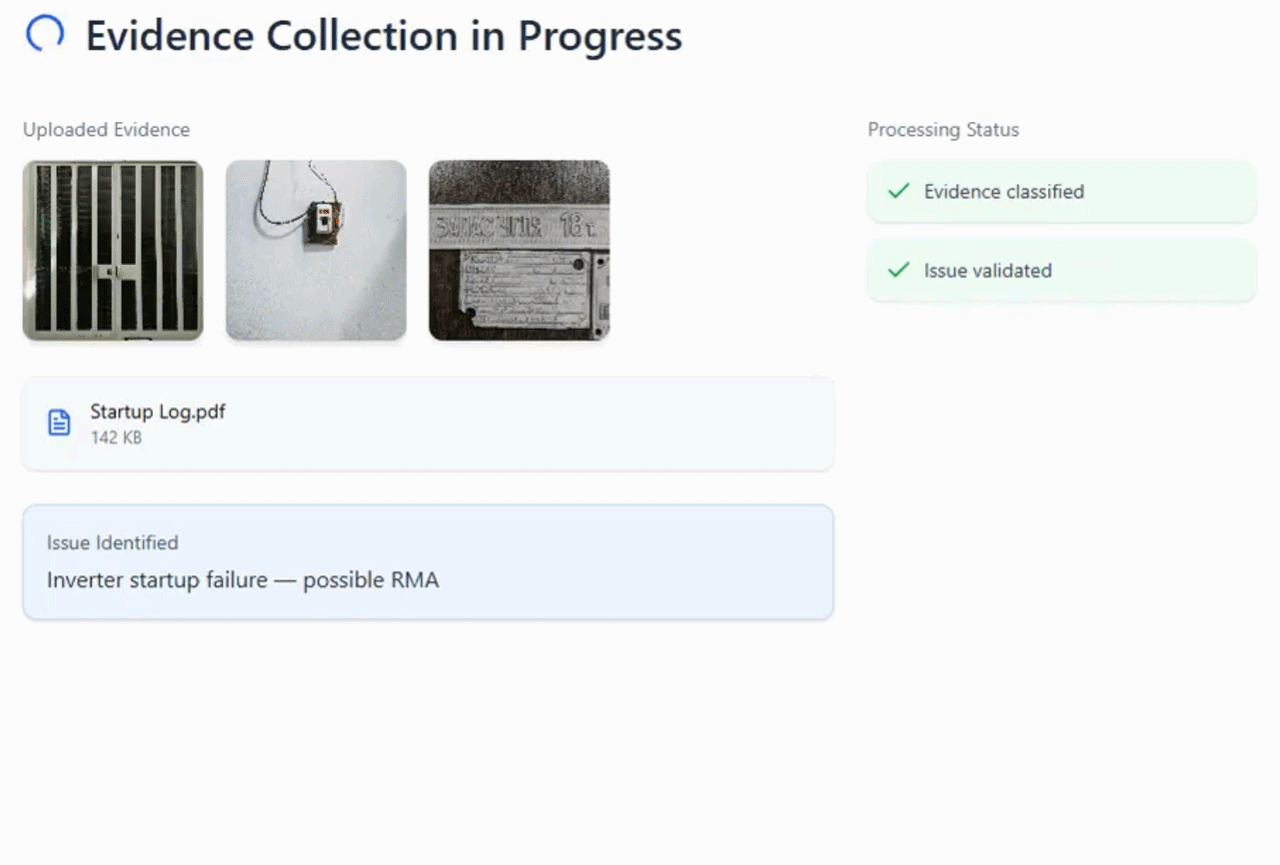1280x865 pixels.
Task: Open the metal bars gate evidence photo
Action: point(113,250)
